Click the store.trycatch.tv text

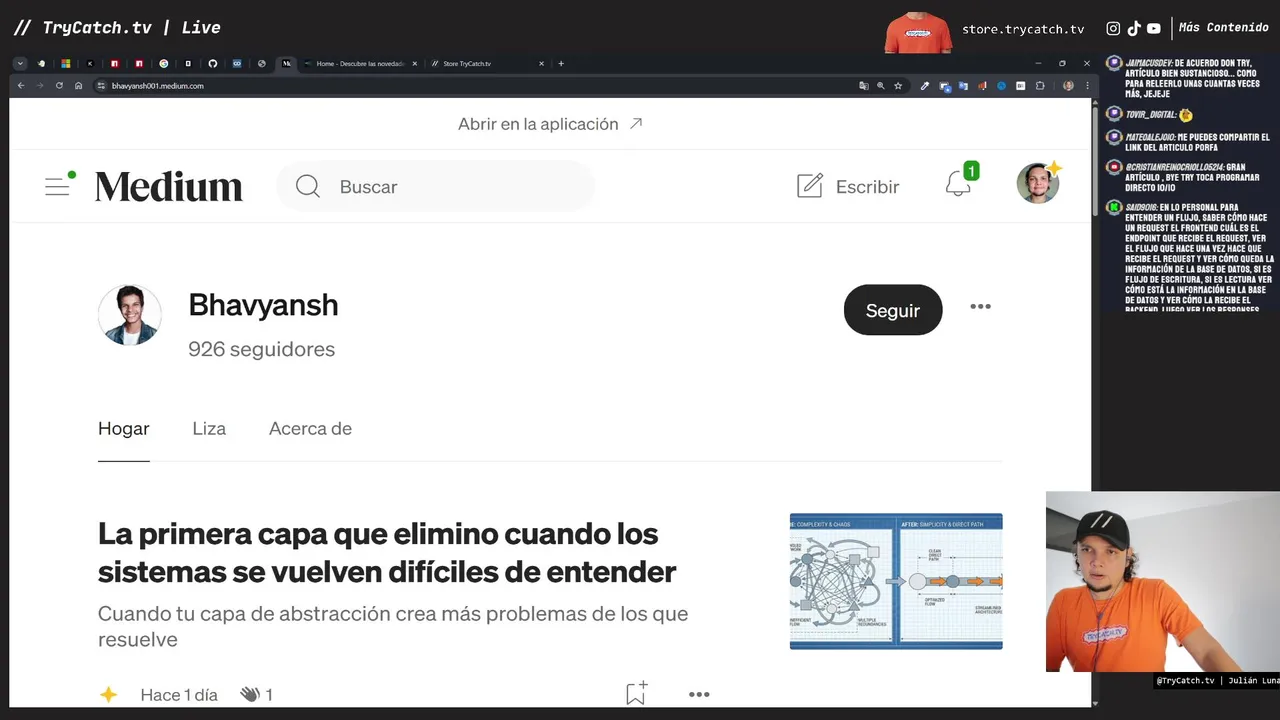[1023, 29]
